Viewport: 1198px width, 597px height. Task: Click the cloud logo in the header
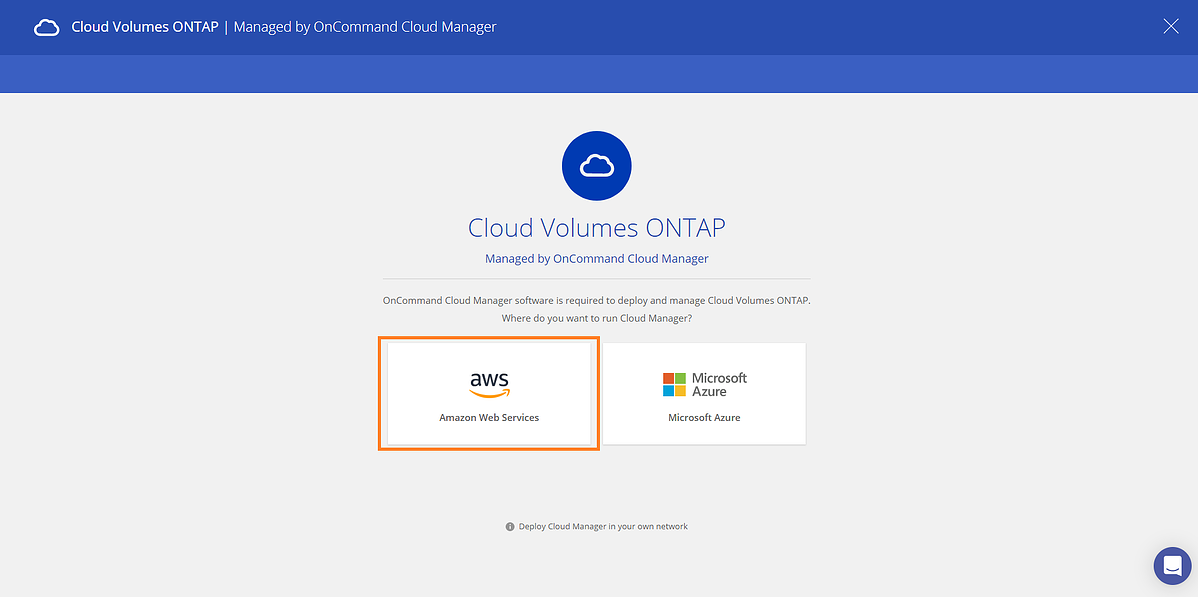coord(47,28)
